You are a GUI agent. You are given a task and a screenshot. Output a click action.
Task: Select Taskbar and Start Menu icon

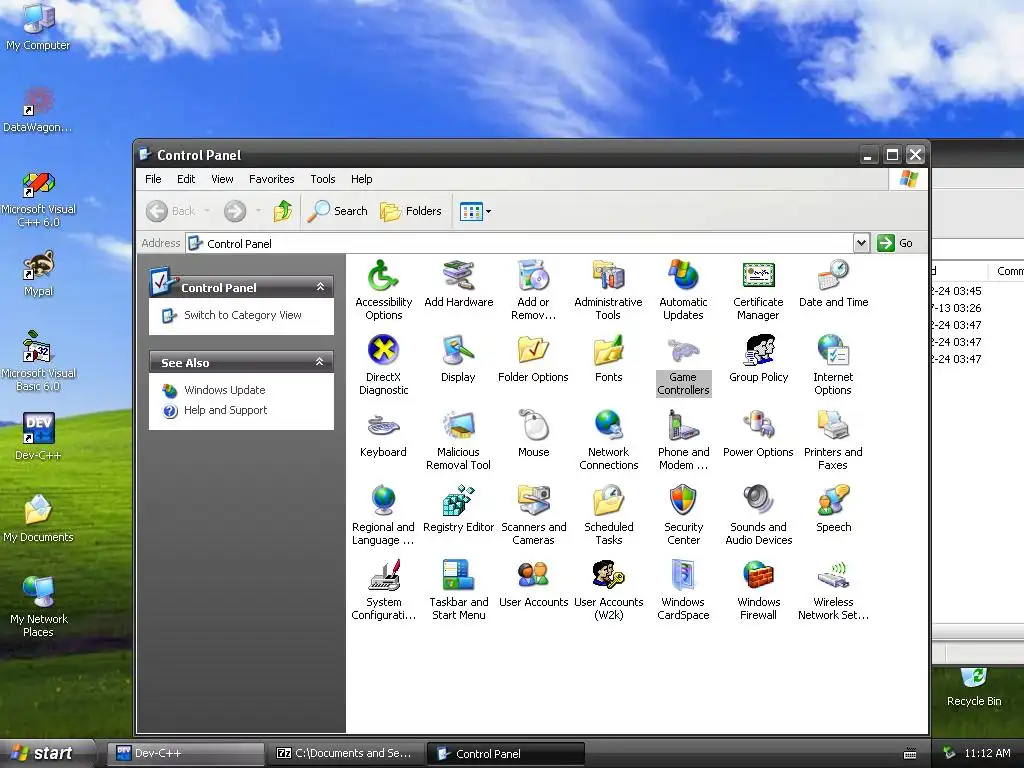[x=458, y=590]
